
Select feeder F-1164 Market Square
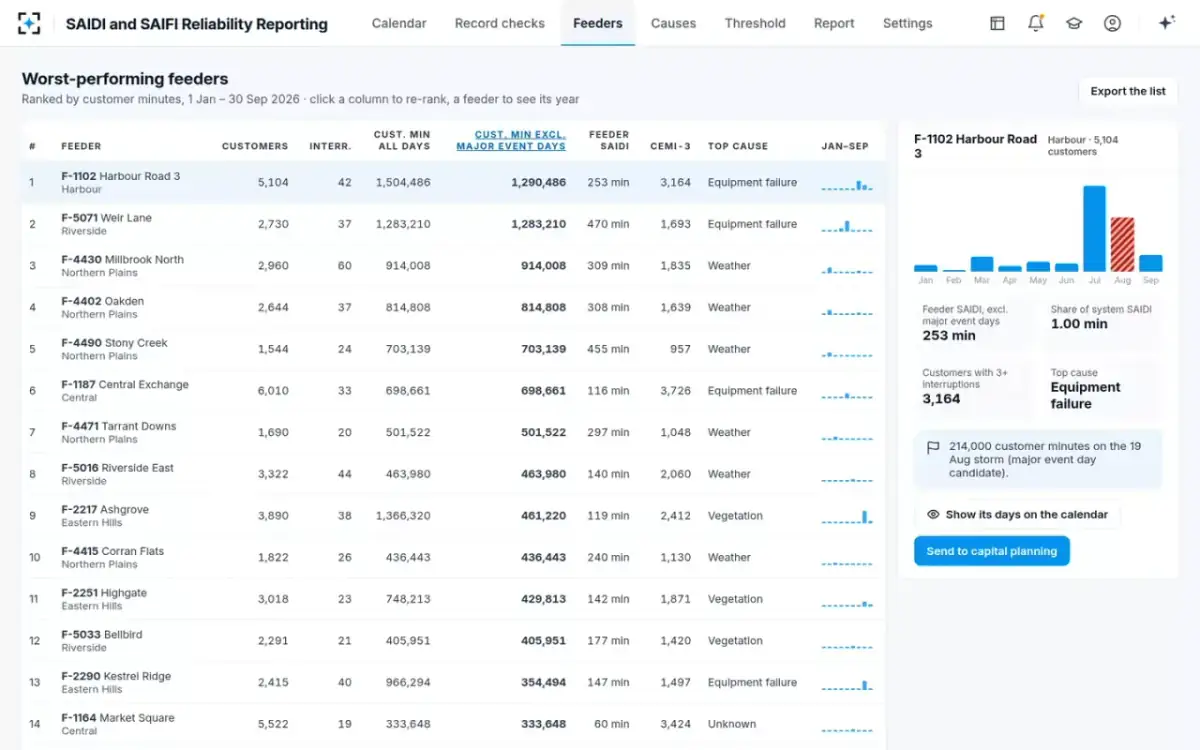click(453, 724)
